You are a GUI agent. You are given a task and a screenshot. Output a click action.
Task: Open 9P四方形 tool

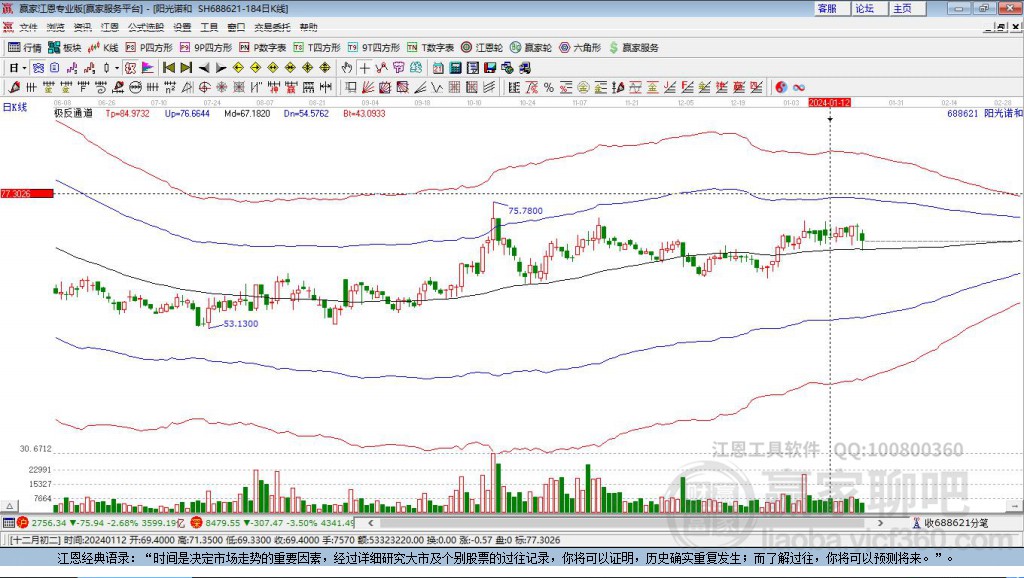click(x=206, y=48)
